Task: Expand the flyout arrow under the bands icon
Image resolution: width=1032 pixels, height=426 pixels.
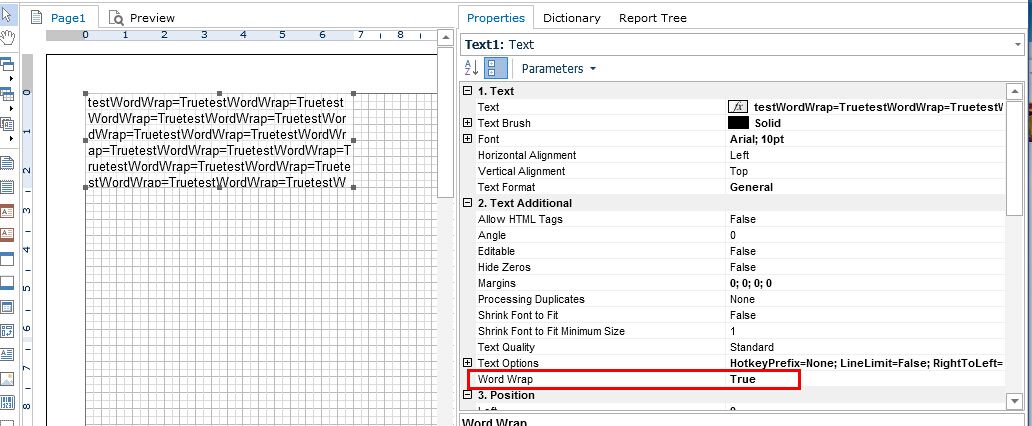Action: tap(11, 78)
